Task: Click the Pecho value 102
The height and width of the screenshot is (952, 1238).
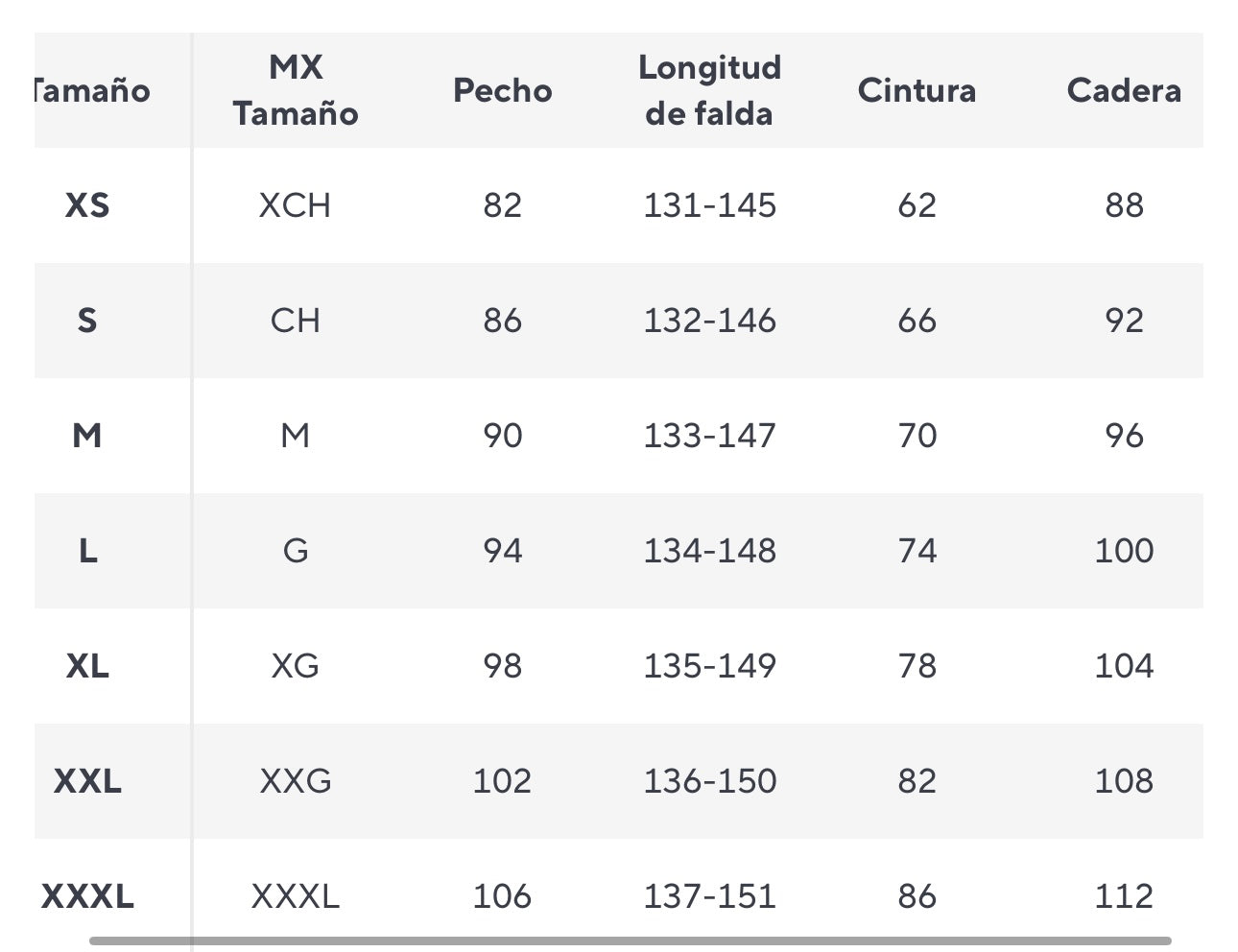Action: coord(502,781)
